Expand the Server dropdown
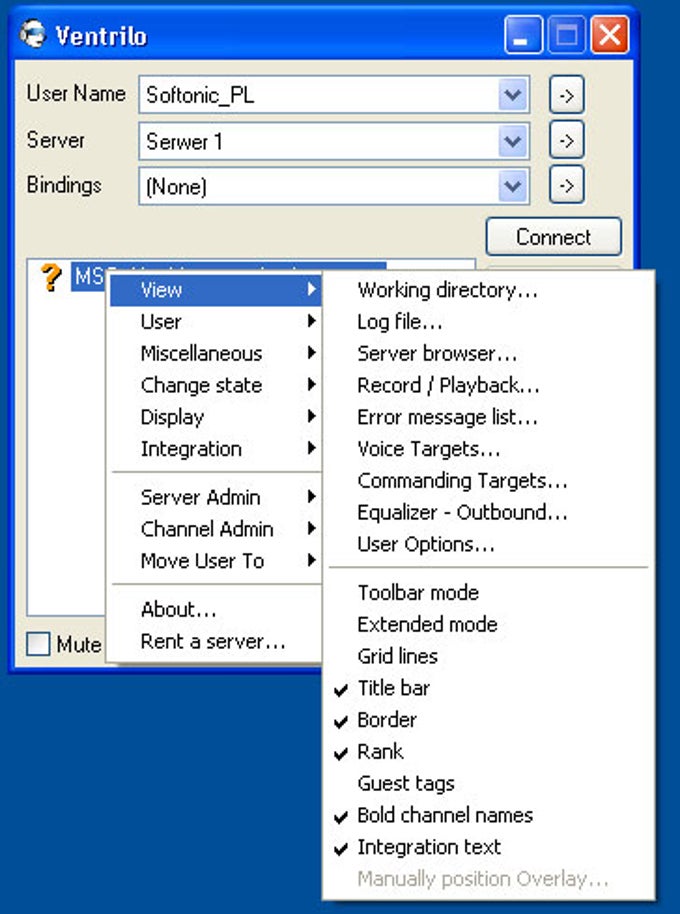Viewport: 680px width, 914px height. pyautogui.click(x=513, y=140)
